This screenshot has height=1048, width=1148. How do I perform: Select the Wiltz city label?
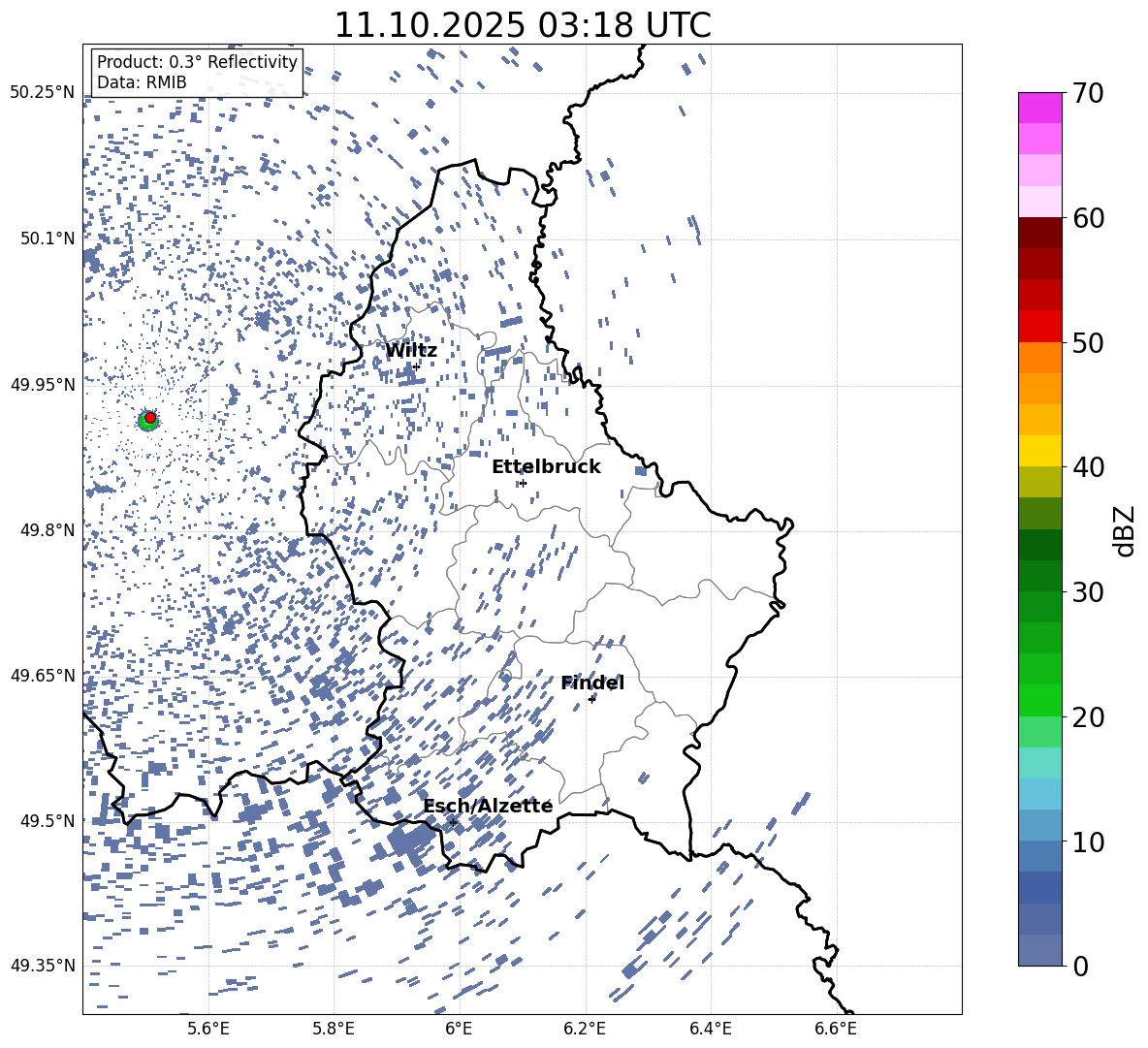click(411, 351)
